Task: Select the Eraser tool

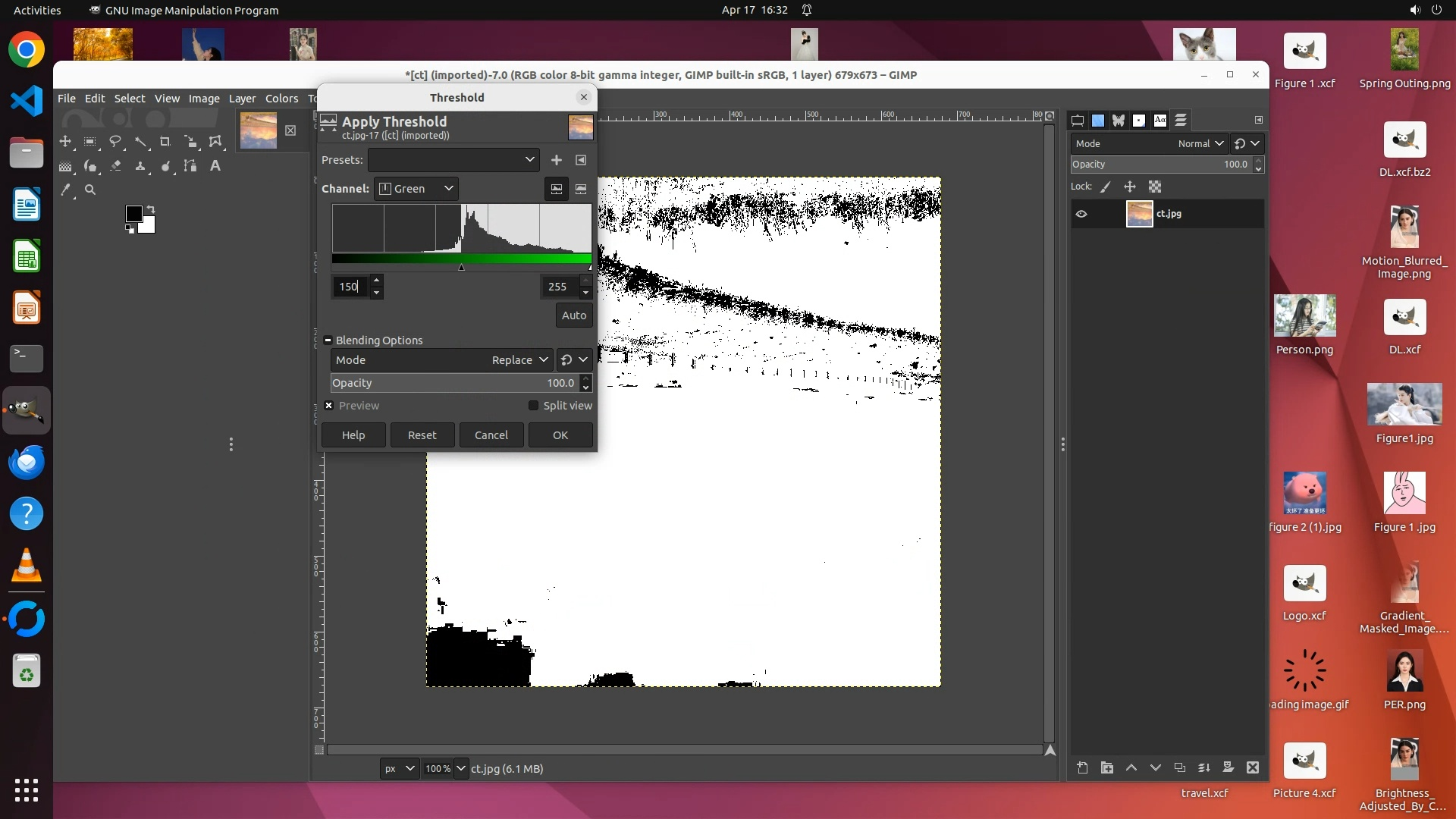Action: click(115, 166)
